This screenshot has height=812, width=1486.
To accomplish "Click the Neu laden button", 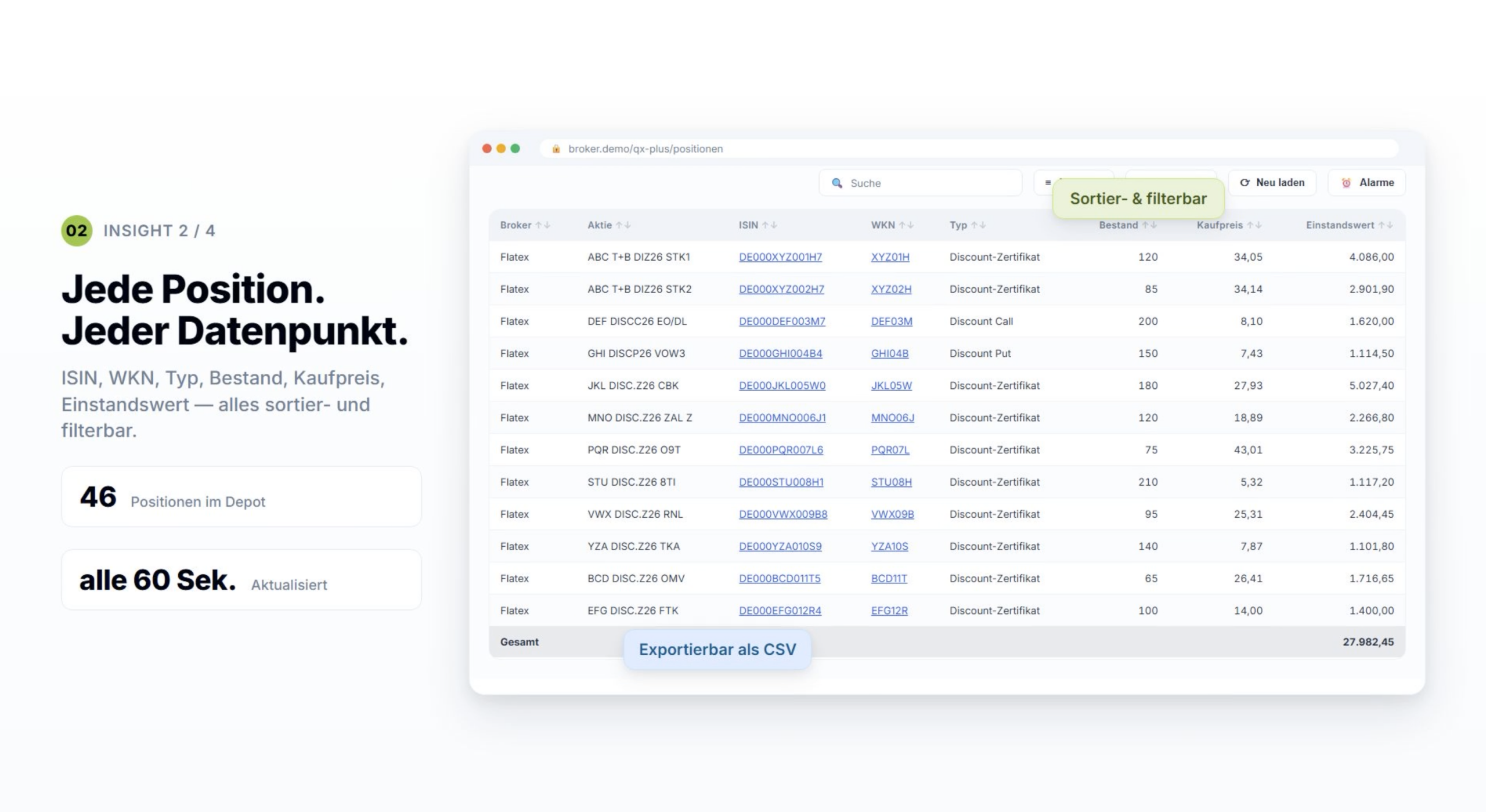I will [x=1272, y=183].
